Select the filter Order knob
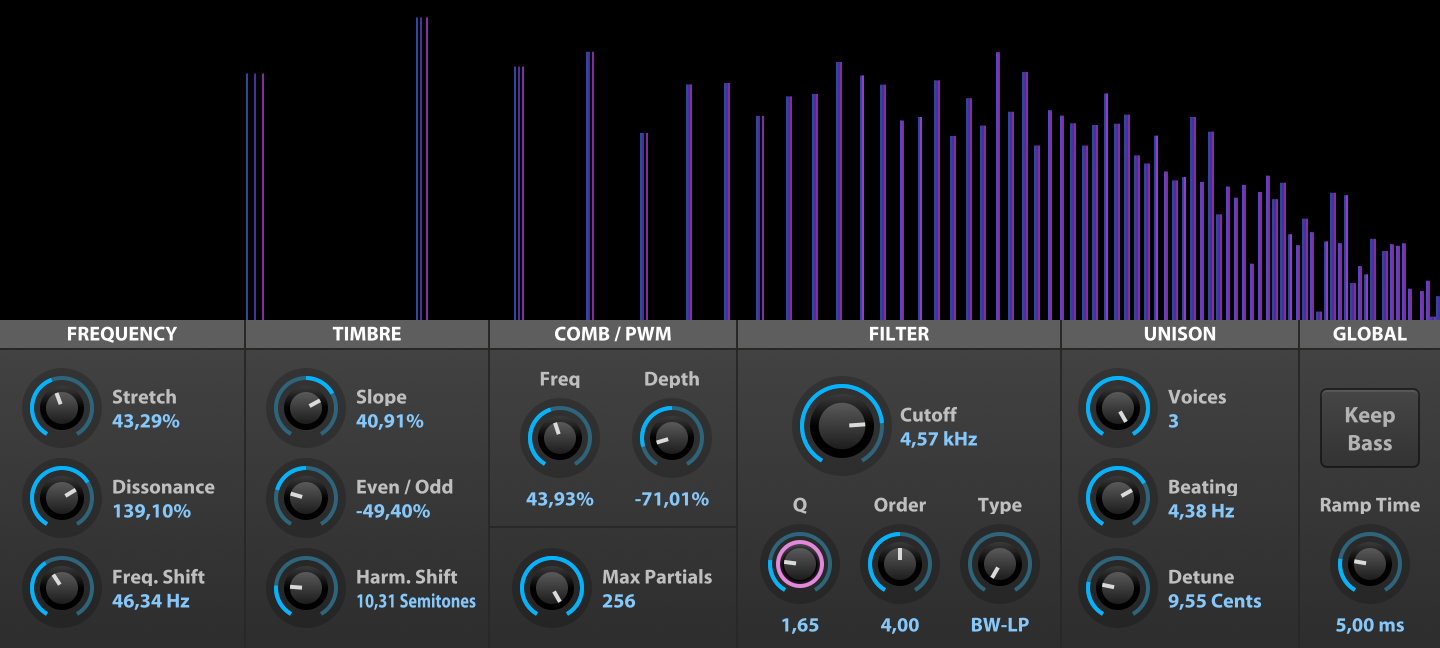The height and width of the screenshot is (648, 1440). pos(899,563)
